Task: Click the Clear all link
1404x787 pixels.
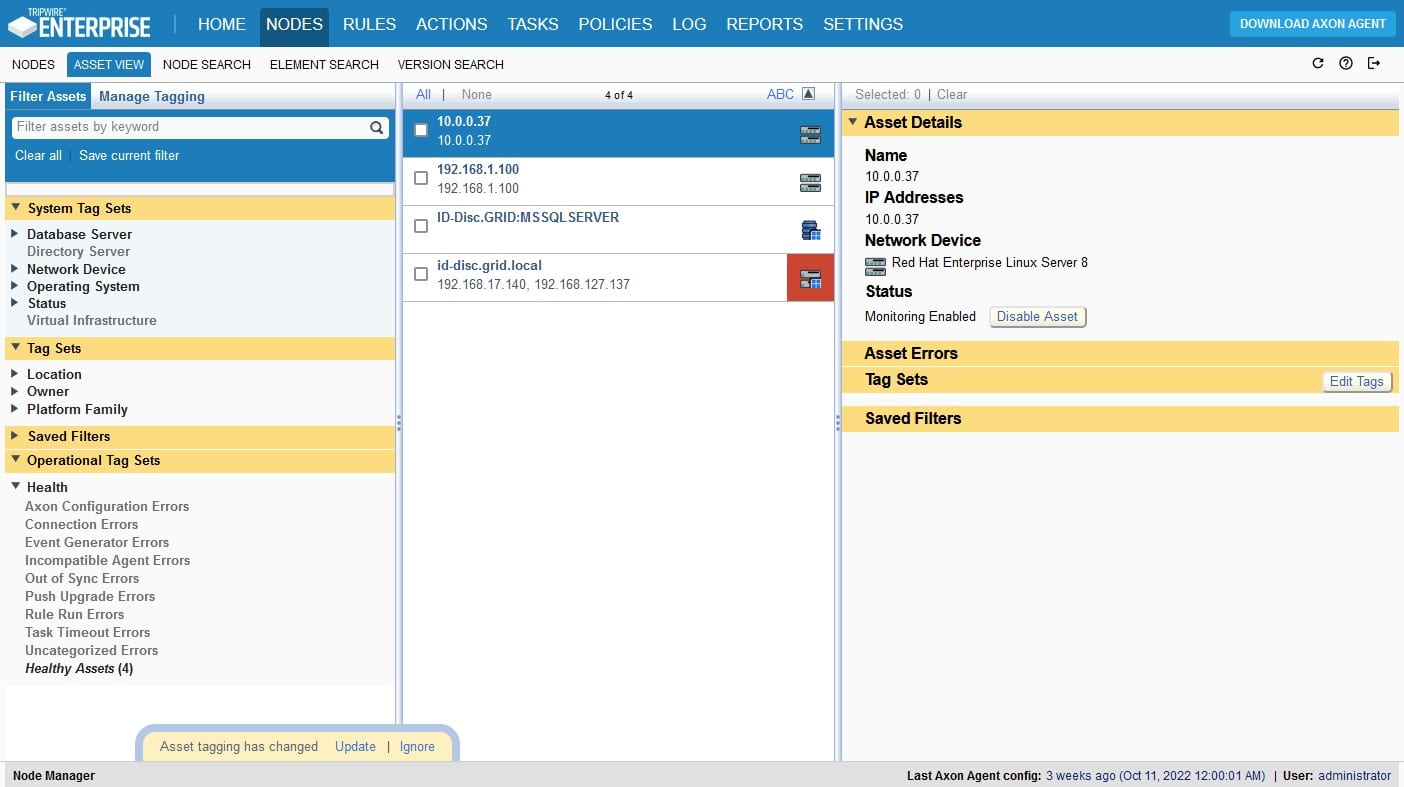Action: [38, 155]
